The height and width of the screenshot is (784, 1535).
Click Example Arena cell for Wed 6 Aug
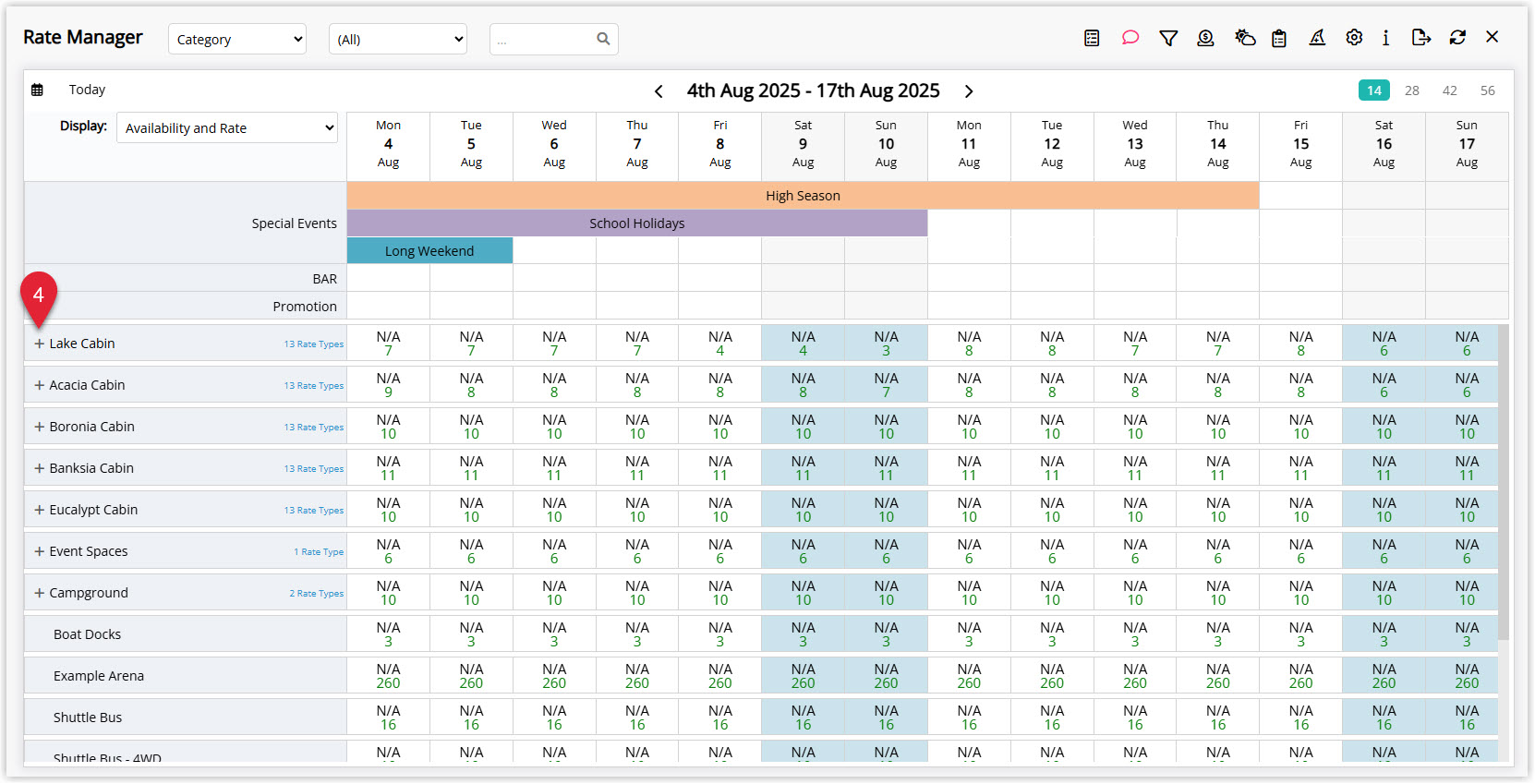554,676
